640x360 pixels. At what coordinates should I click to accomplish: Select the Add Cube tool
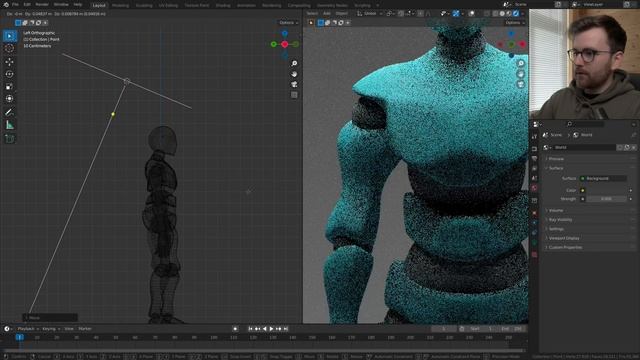click(9, 138)
